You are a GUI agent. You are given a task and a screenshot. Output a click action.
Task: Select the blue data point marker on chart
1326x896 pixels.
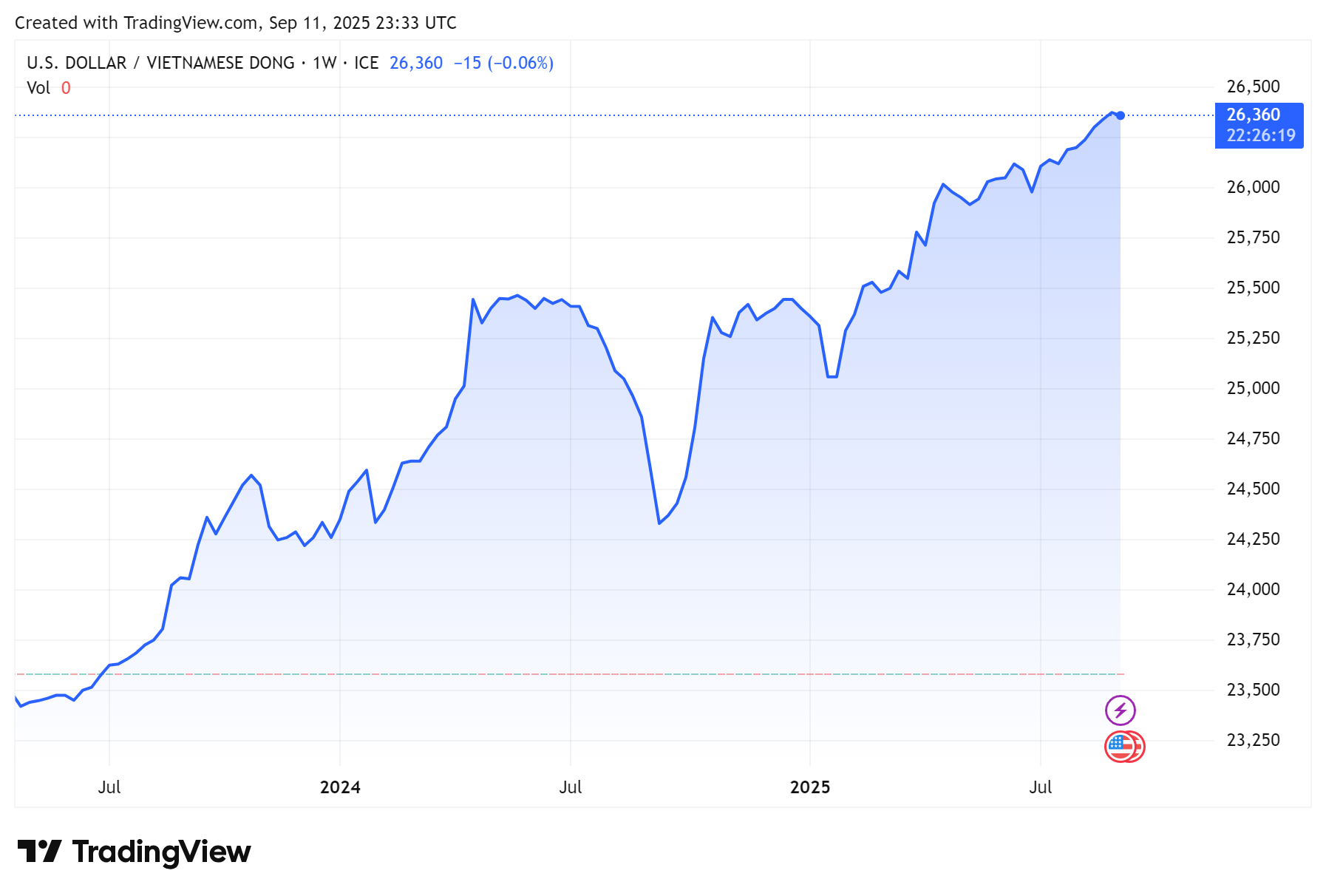(x=1120, y=115)
